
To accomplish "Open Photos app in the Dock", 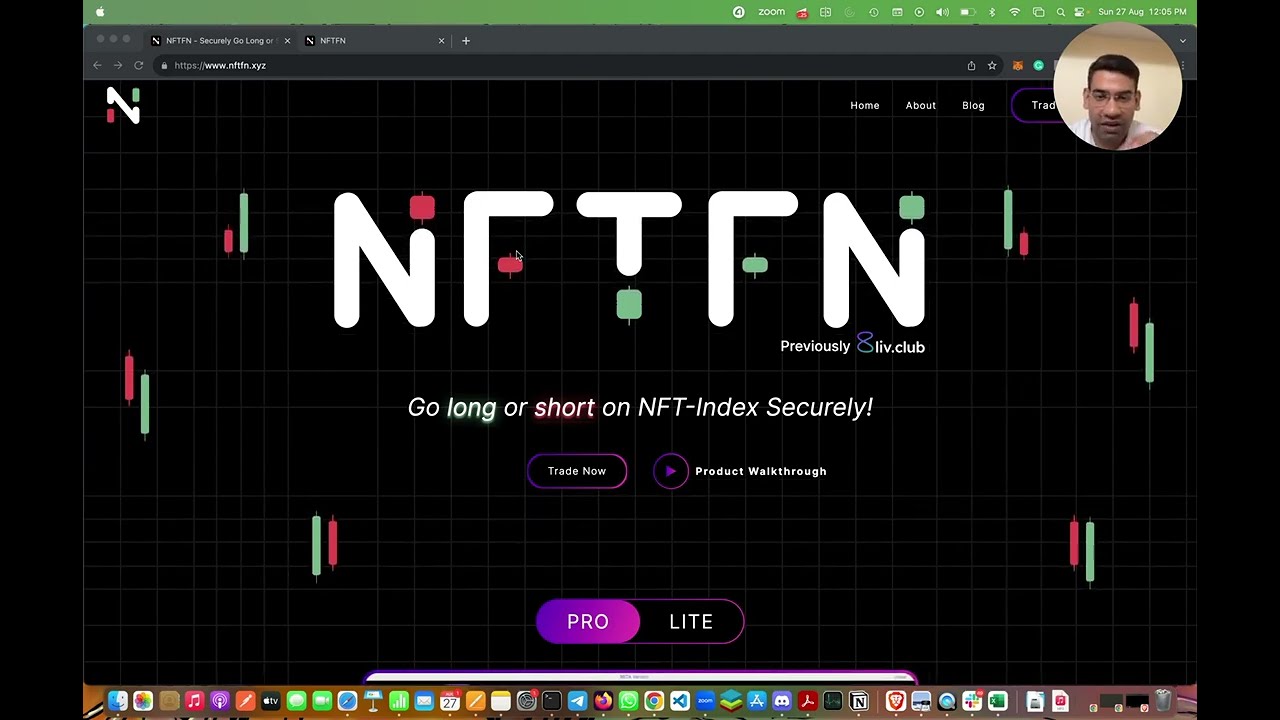I will [x=143, y=701].
